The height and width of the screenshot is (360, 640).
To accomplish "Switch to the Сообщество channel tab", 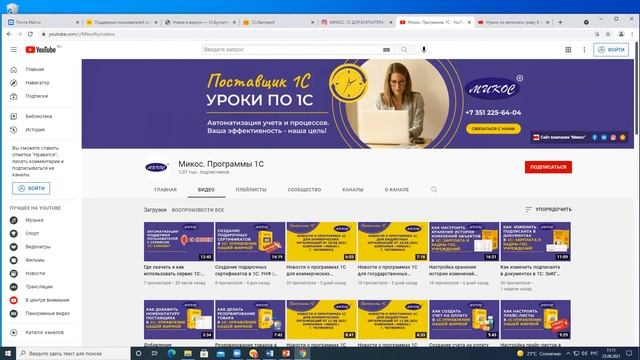I will (x=304, y=190).
